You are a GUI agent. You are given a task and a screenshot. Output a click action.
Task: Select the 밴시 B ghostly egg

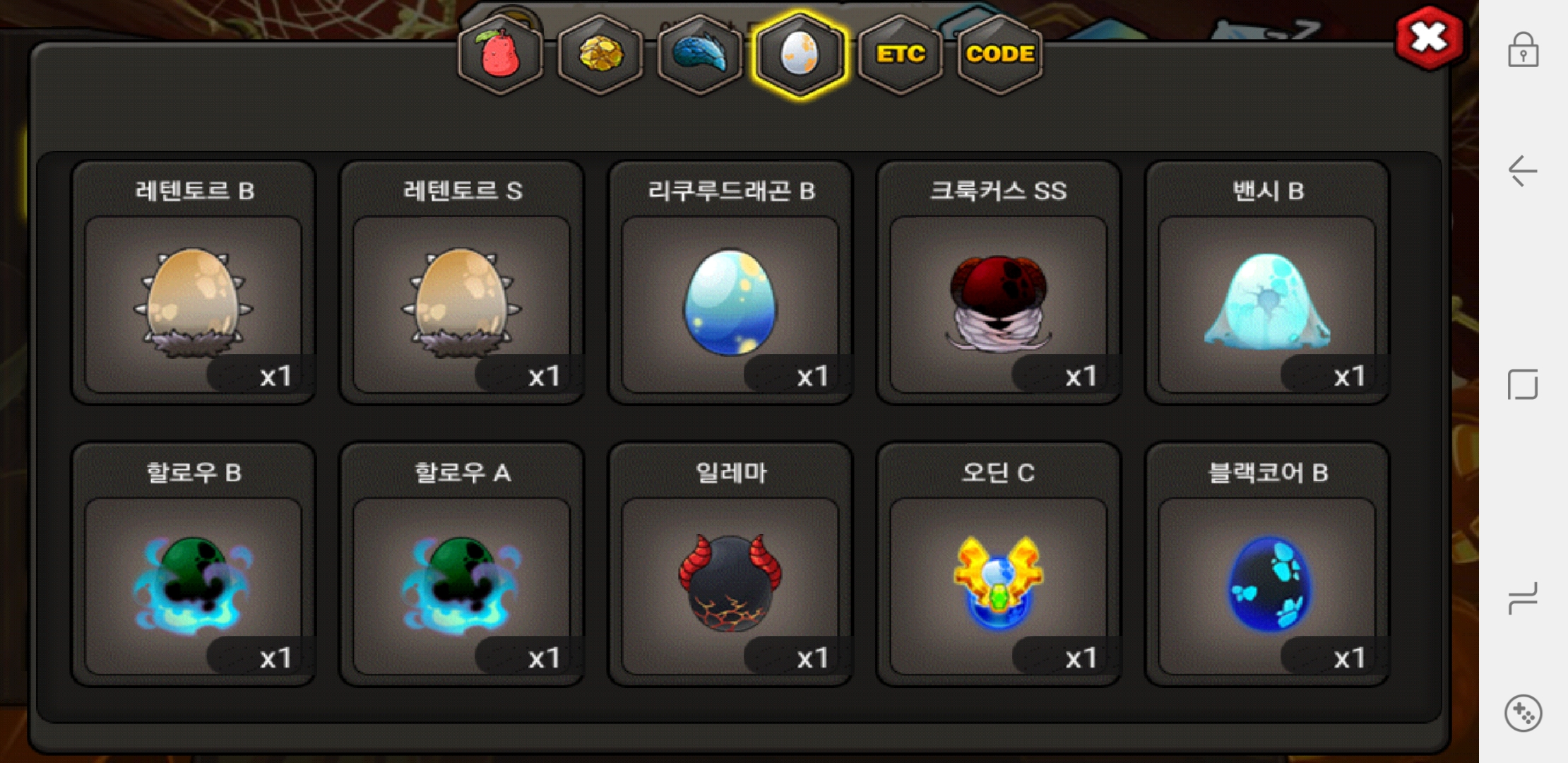(1267, 283)
